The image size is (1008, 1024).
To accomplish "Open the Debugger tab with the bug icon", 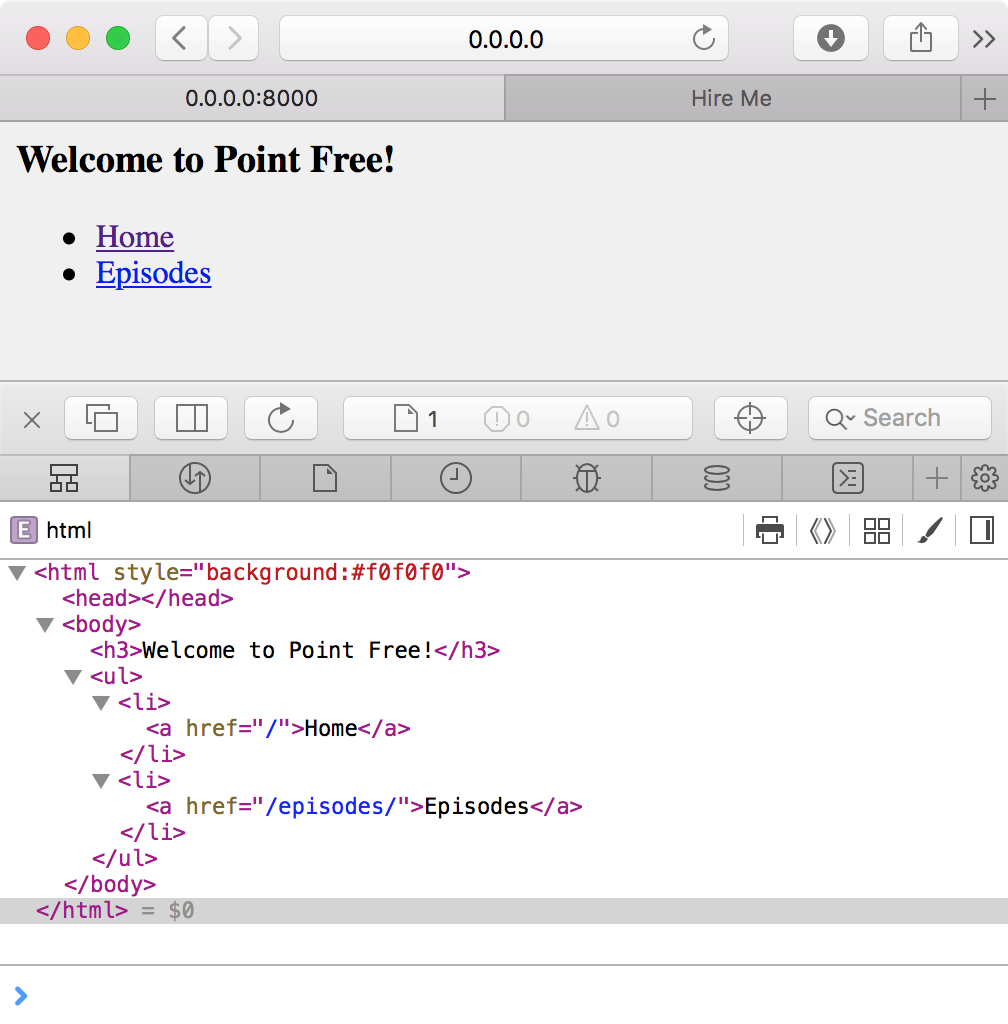I will pyautogui.click(x=586, y=479).
